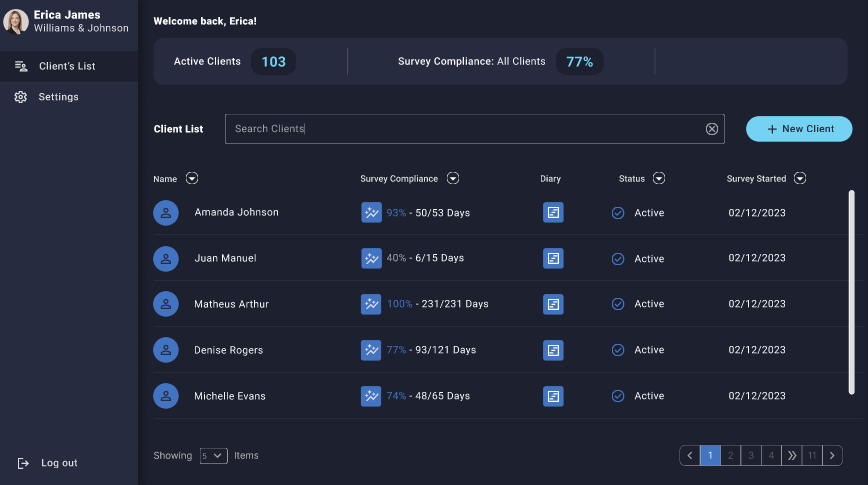The image size is (868, 485).
Task: Click Survey Compliance All Clients 77% value
Action: point(580,61)
